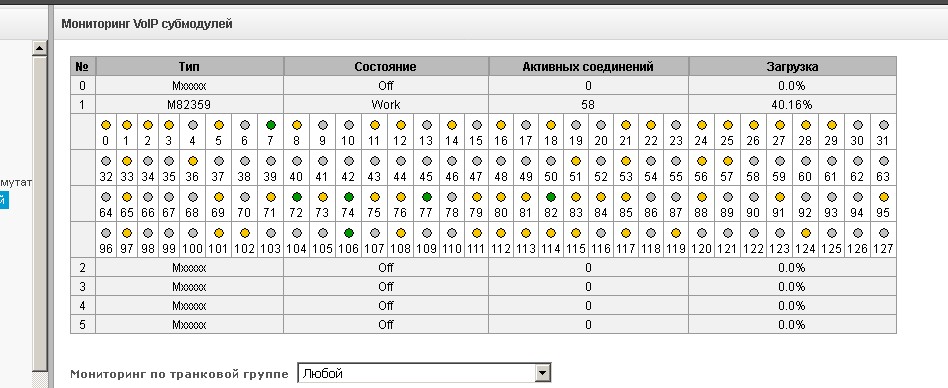Click the green indicator of channel 82
The width and height of the screenshot is (948, 388).
(x=551, y=197)
